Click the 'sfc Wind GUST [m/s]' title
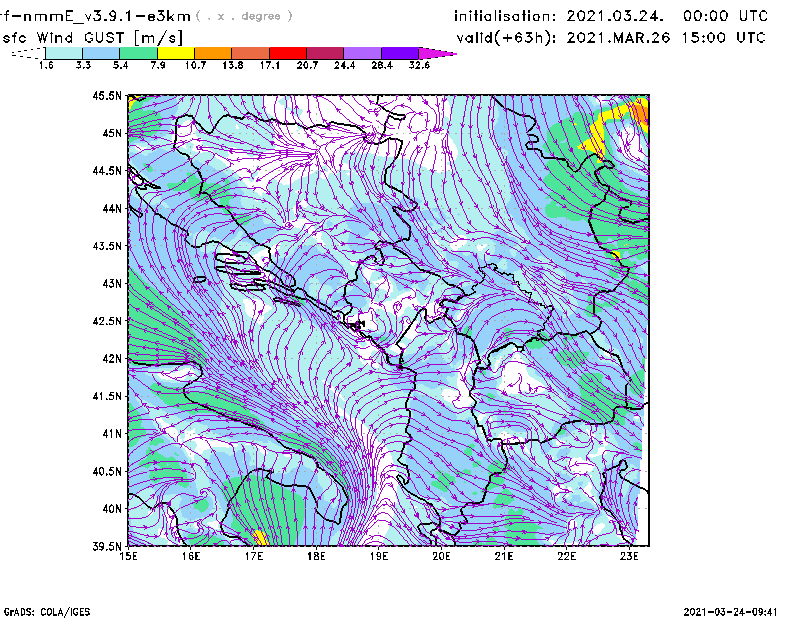 coord(92,38)
